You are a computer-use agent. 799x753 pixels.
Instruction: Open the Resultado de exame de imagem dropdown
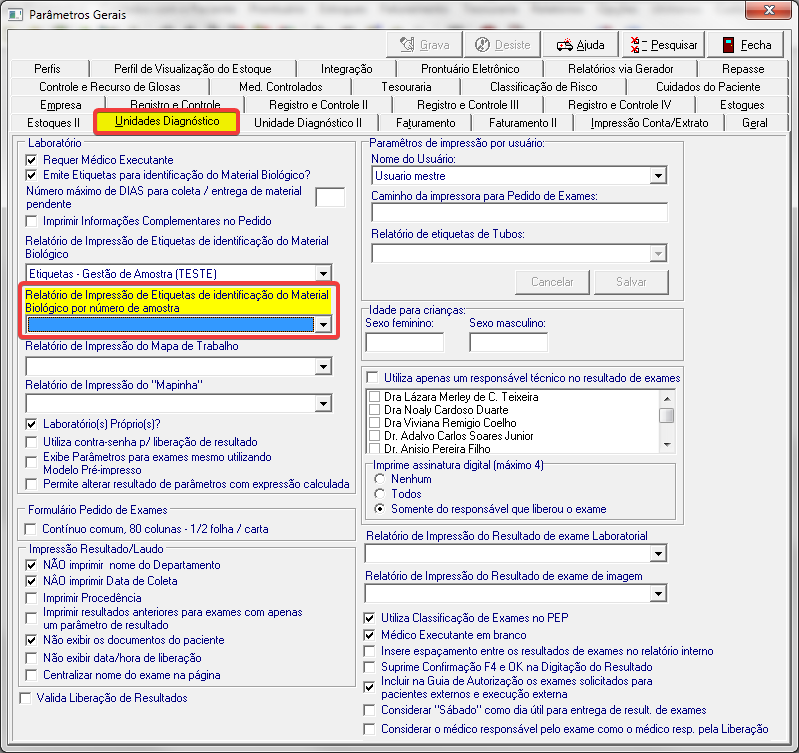point(658,594)
